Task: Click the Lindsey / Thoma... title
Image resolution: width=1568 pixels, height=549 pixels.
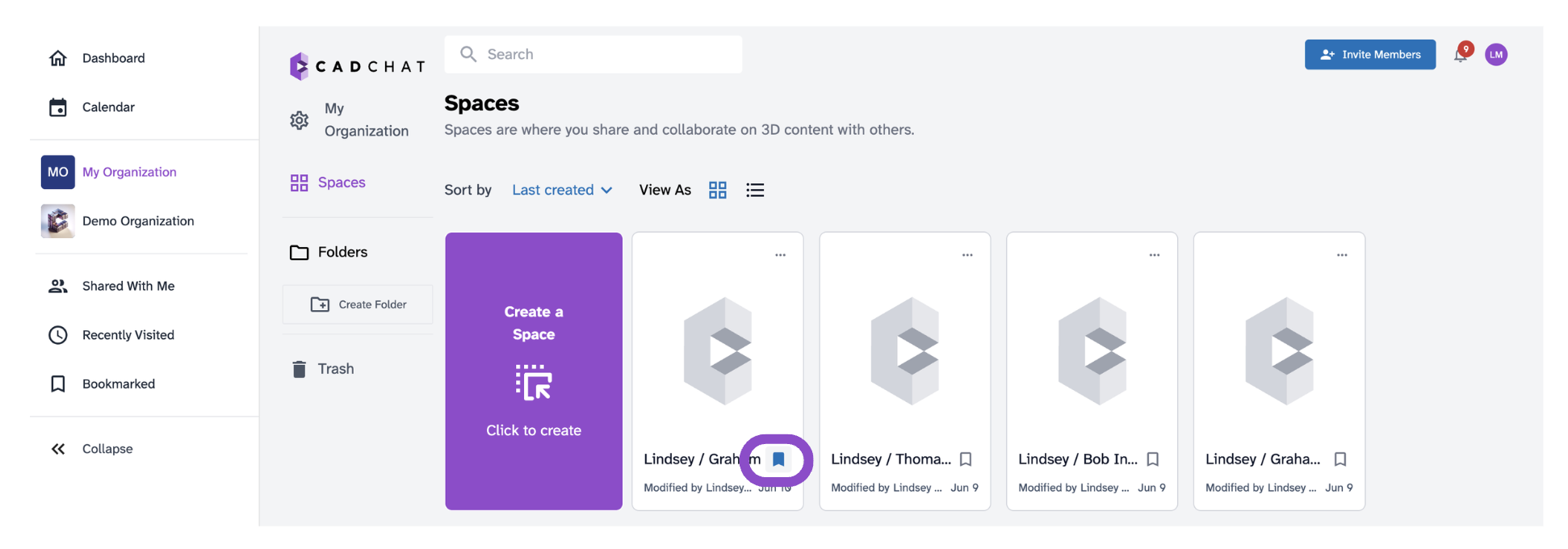Action: 891,459
